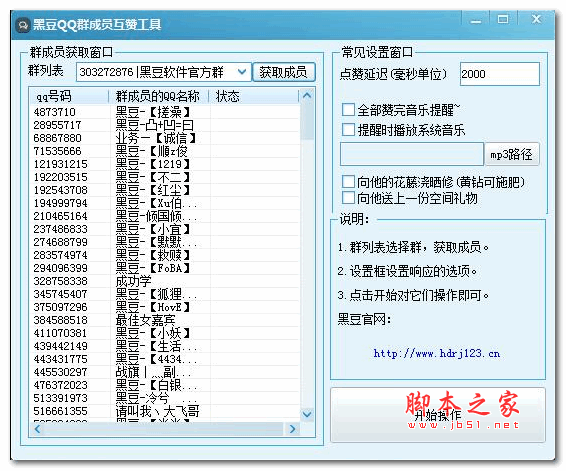The width and height of the screenshot is (566, 471).
Task: Select member row 328758338
Action: 165,281
